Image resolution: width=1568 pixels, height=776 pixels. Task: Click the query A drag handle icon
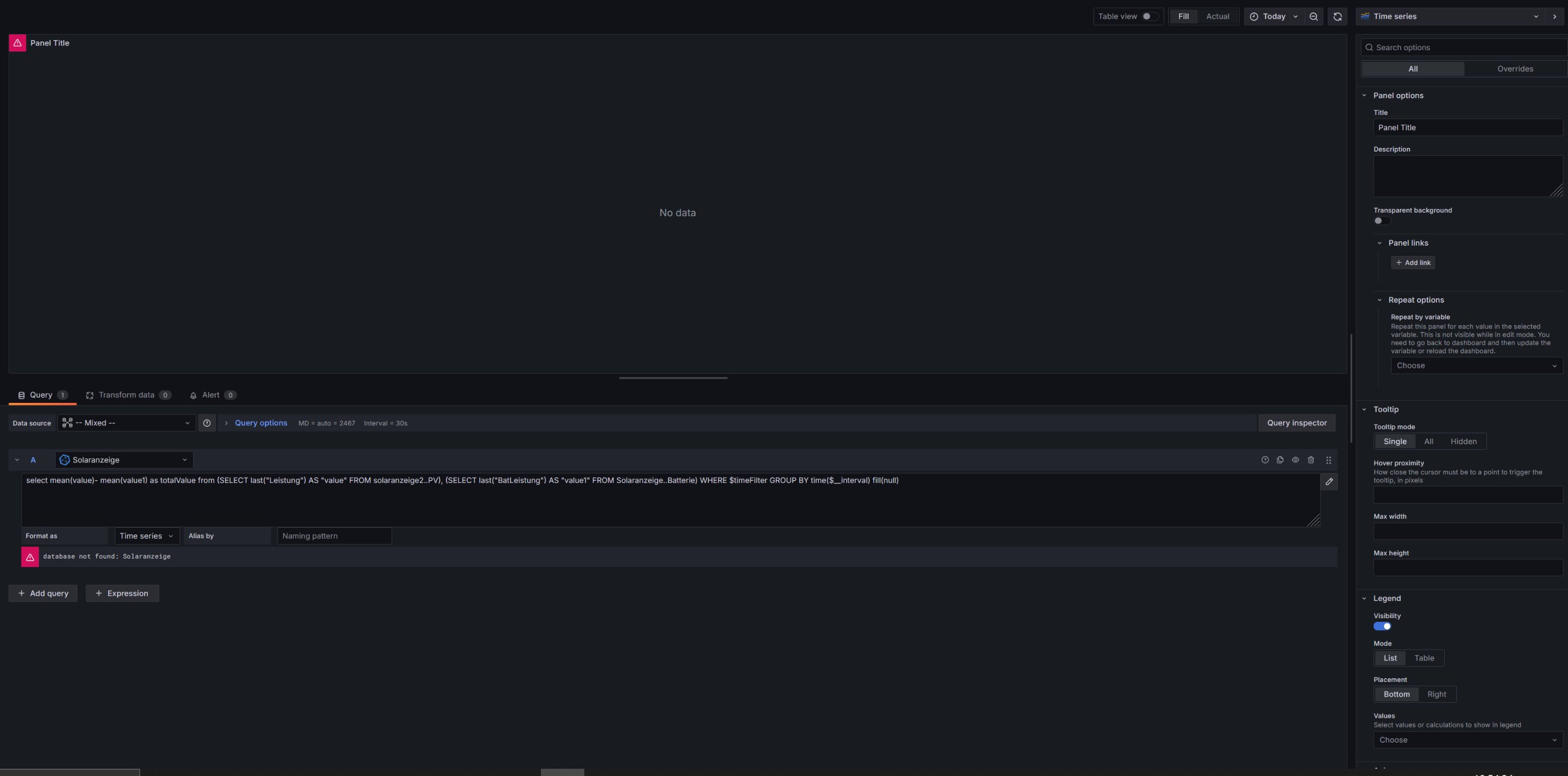point(1329,460)
